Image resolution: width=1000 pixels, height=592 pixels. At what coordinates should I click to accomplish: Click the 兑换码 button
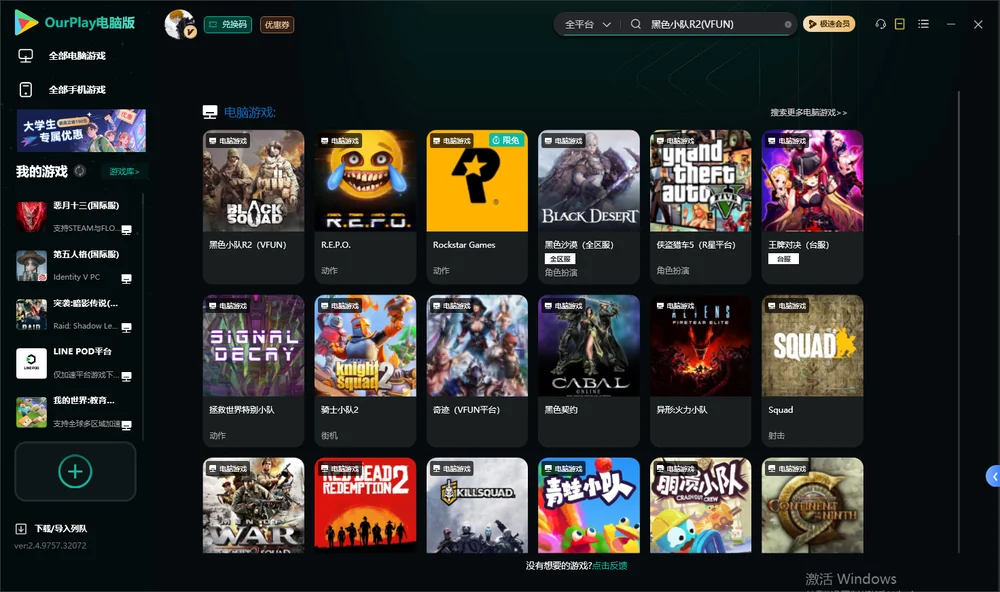point(228,25)
